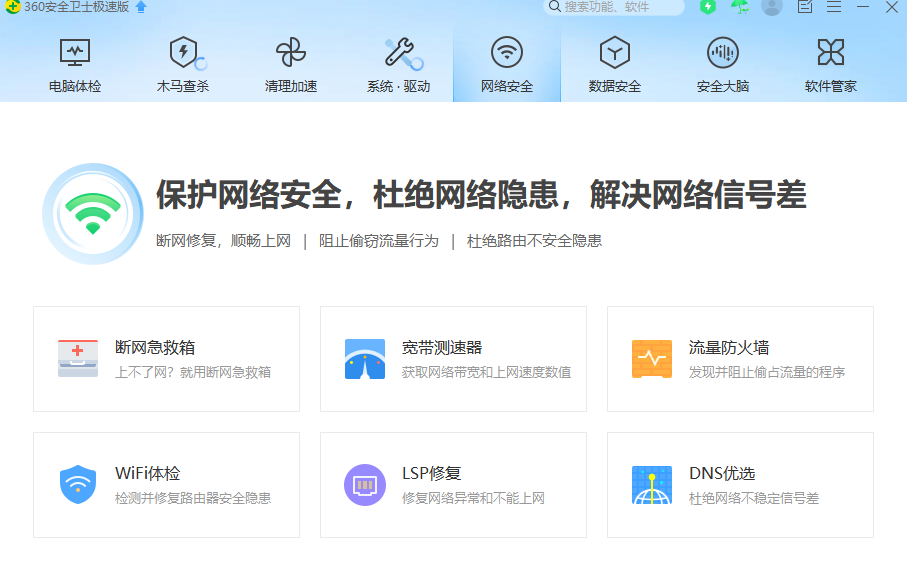This screenshot has width=907, height=563.
Task: Expand the hamburger main menu
Action: pyautogui.click(x=833, y=7)
